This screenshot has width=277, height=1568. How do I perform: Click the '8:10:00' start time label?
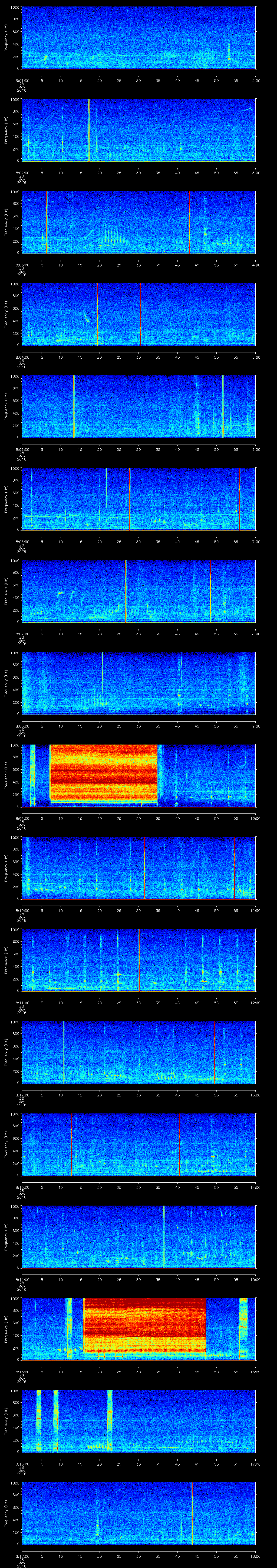pos(22,910)
